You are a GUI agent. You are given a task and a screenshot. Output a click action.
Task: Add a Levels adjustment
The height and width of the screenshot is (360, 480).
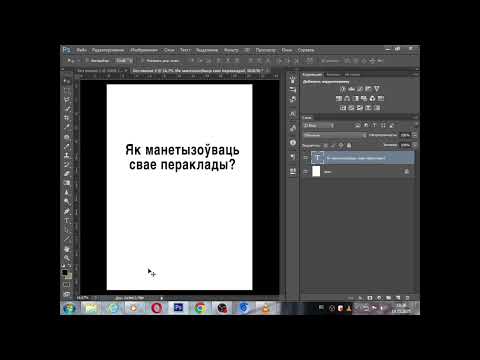pos(351,89)
